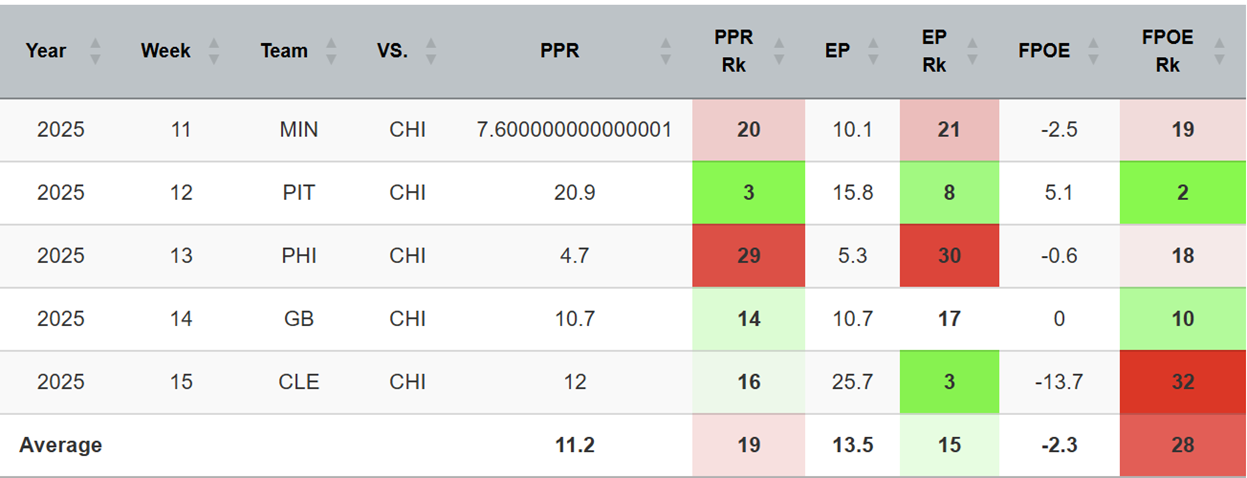The width and height of the screenshot is (1247, 478).
Task: Click the FPOE Rk column header label
Action: (x=1167, y=51)
